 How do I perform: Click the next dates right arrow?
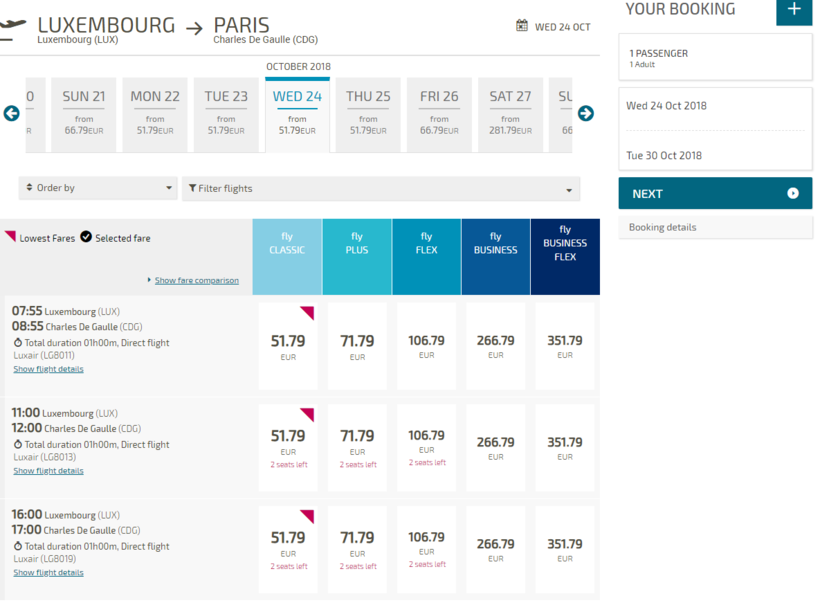click(586, 113)
